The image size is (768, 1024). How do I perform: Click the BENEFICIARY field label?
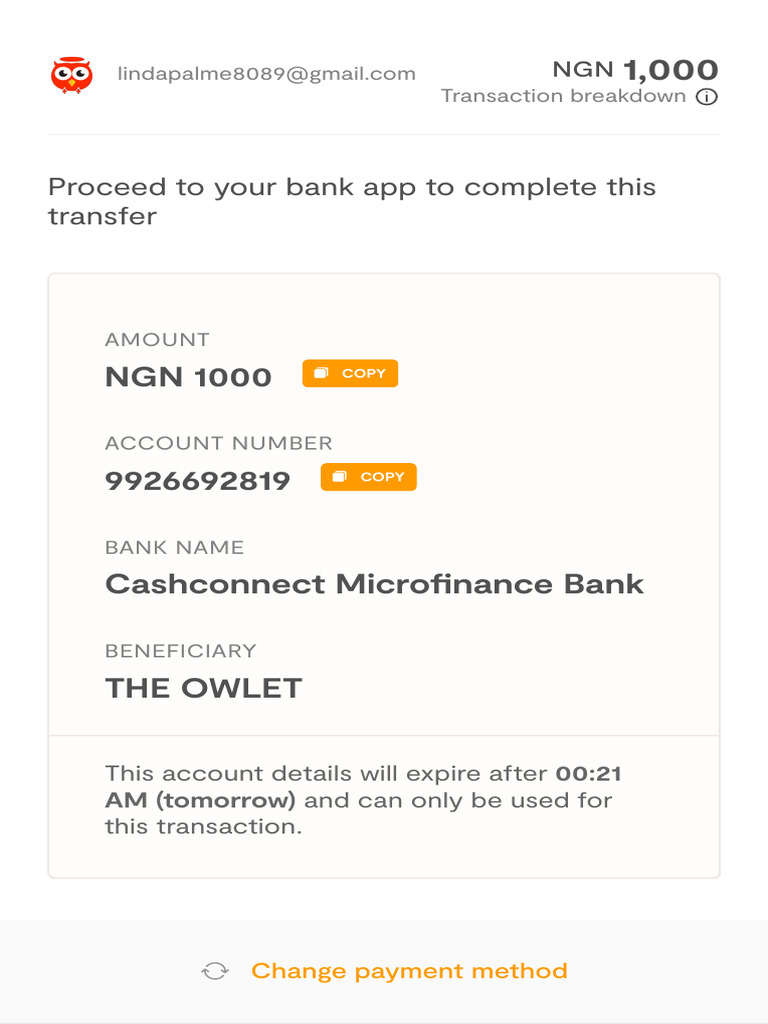180,651
